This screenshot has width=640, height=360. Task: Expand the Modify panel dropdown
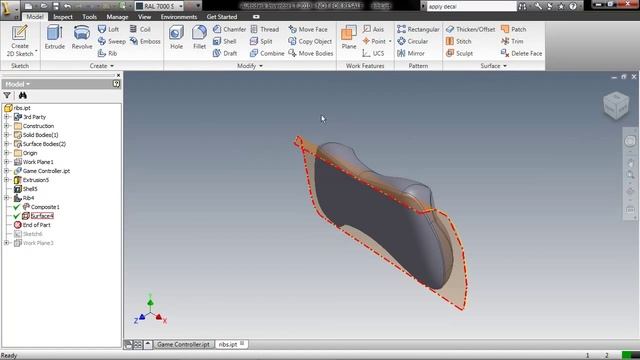click(x=250, y=66)
